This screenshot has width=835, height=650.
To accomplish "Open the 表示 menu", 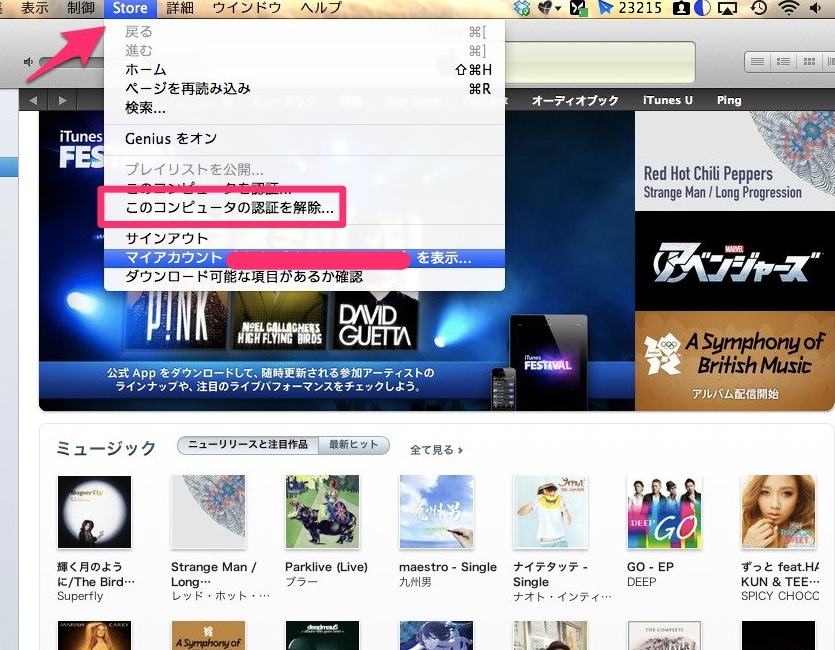I will [35, 8].
